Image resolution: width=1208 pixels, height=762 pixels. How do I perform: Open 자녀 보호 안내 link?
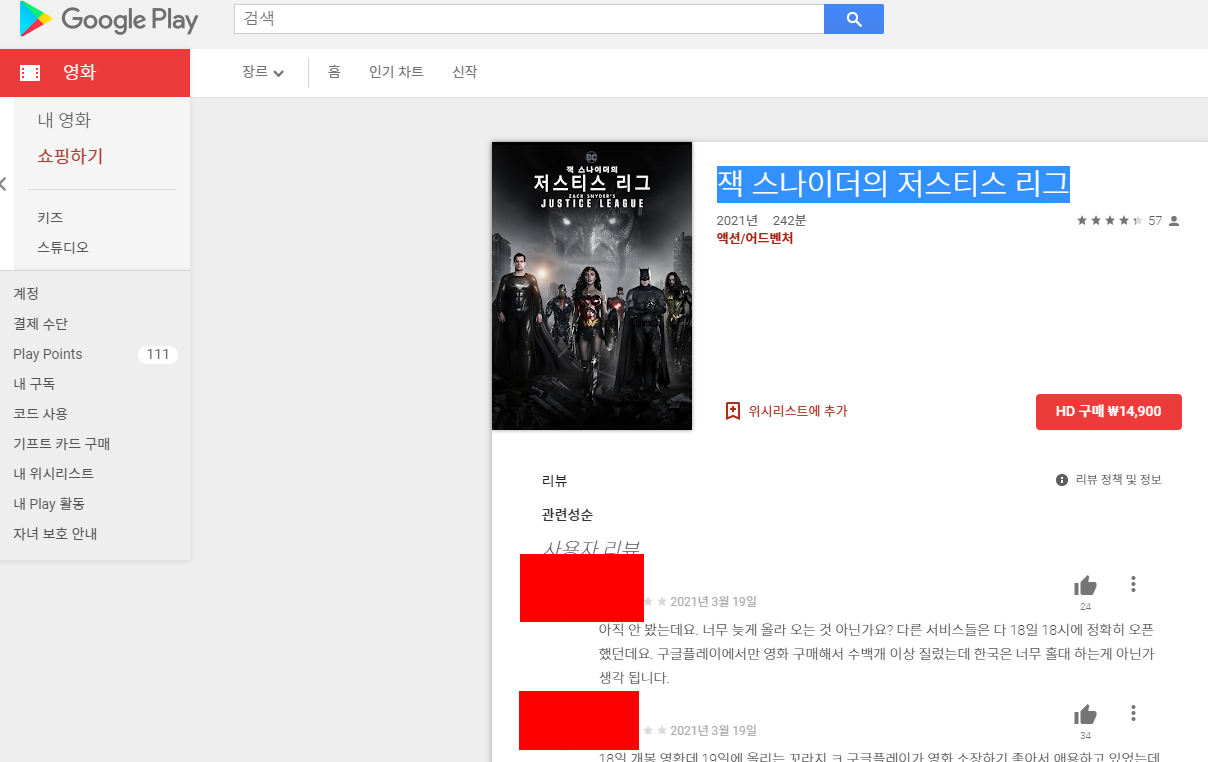[55, 534]
